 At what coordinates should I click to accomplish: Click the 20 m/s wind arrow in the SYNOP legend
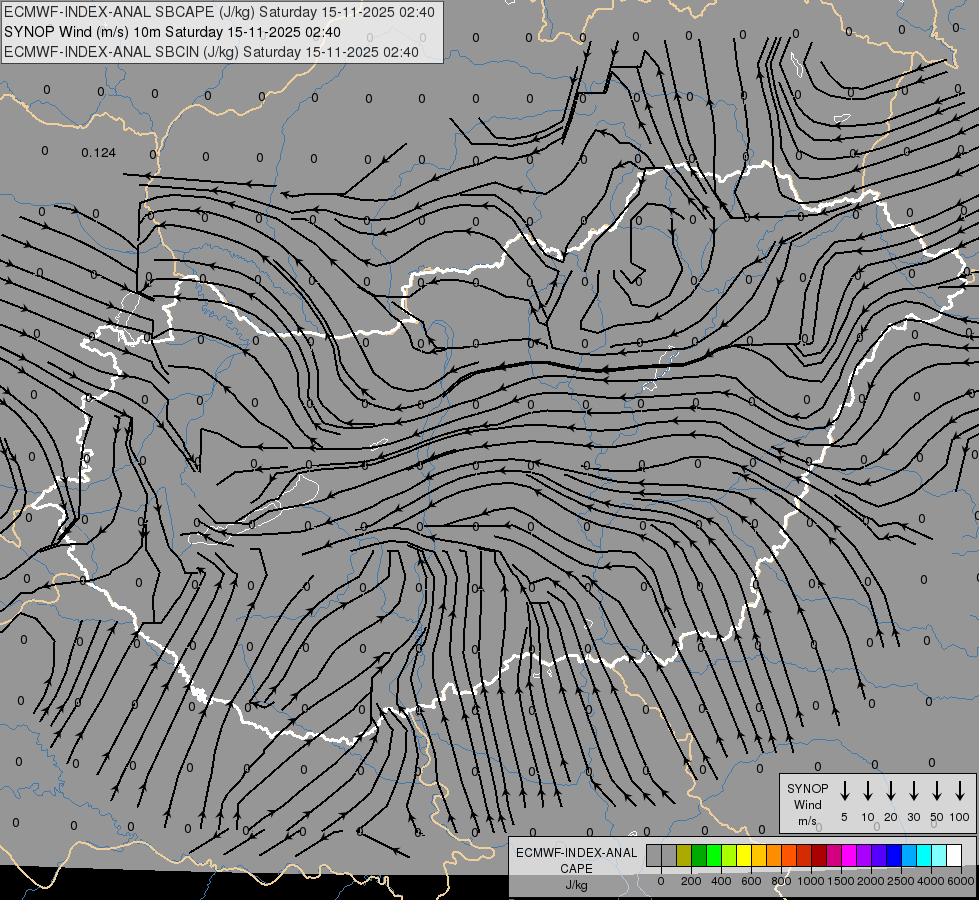tap(891, 791)
